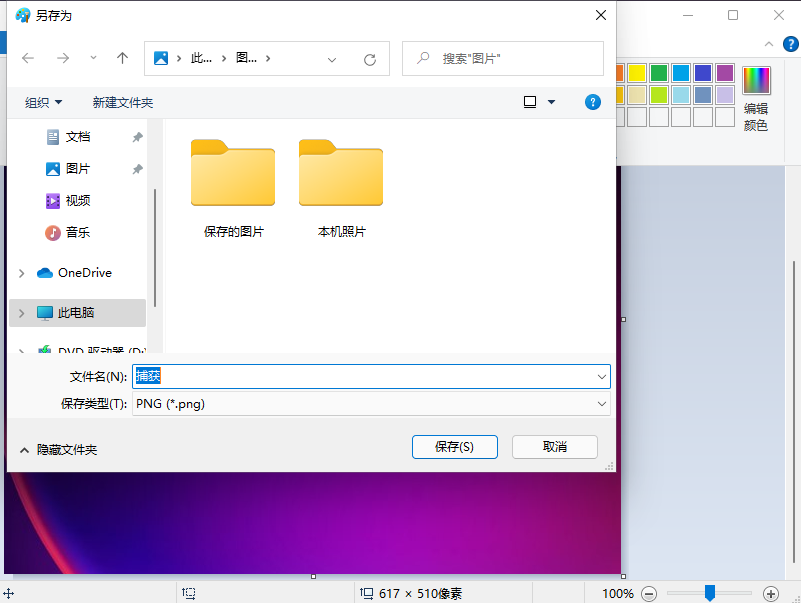Screen dimensions: 801x603
Task: Click the back navigation arrow
Action: (29, 58)
